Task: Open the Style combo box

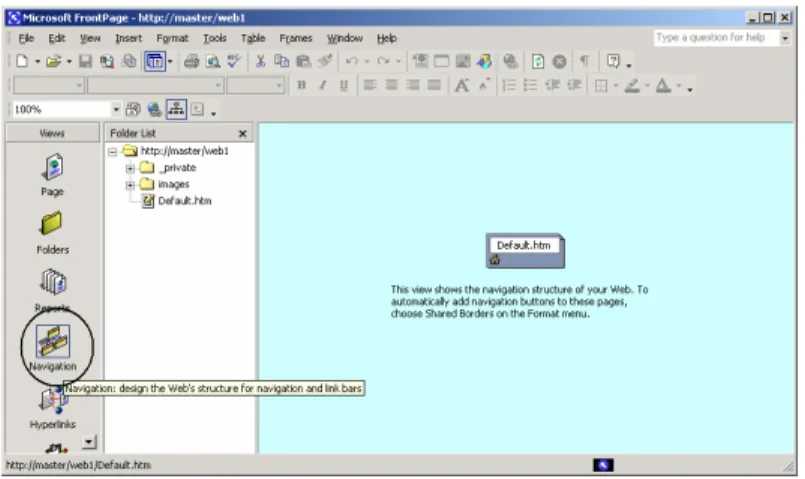Action: tap(49, 85)
